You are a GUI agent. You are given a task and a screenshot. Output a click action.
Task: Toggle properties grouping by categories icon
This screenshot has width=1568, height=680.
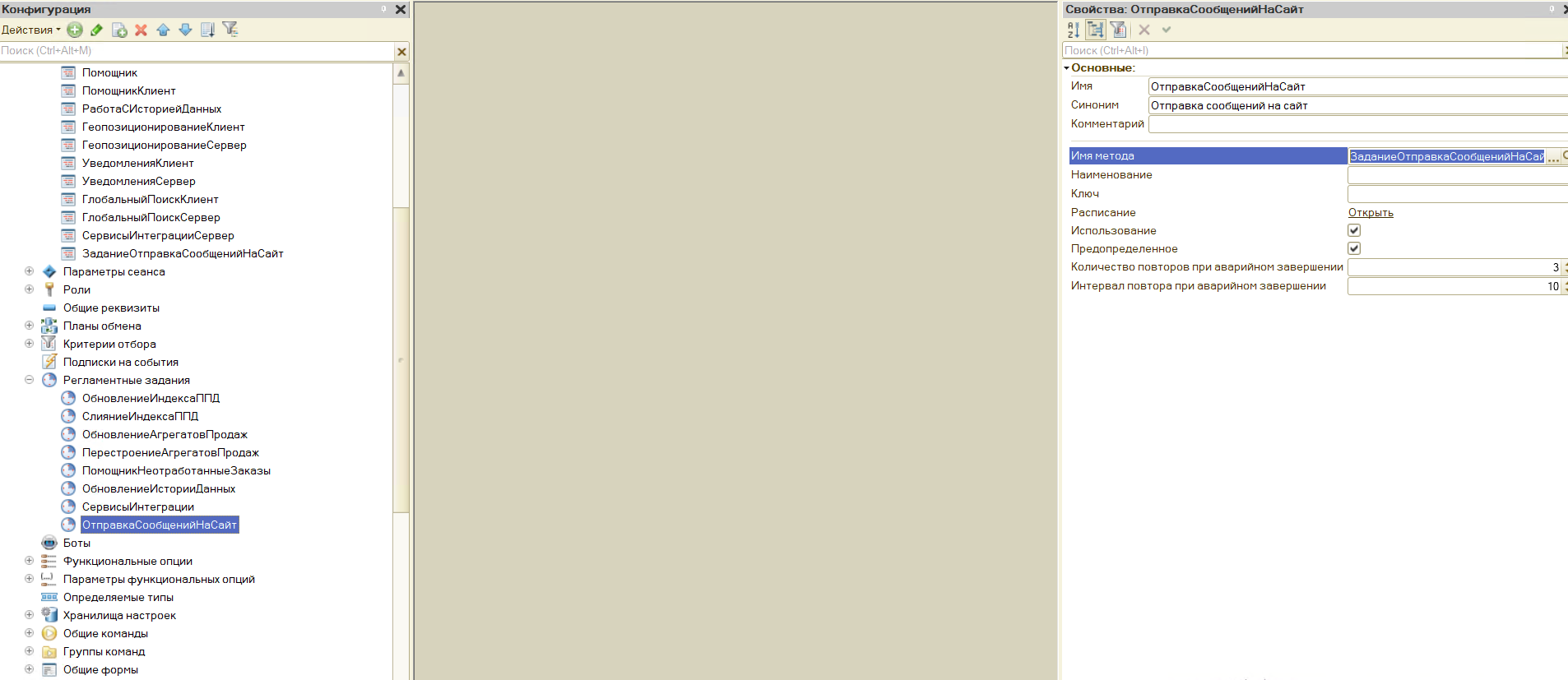[1095, 30]
